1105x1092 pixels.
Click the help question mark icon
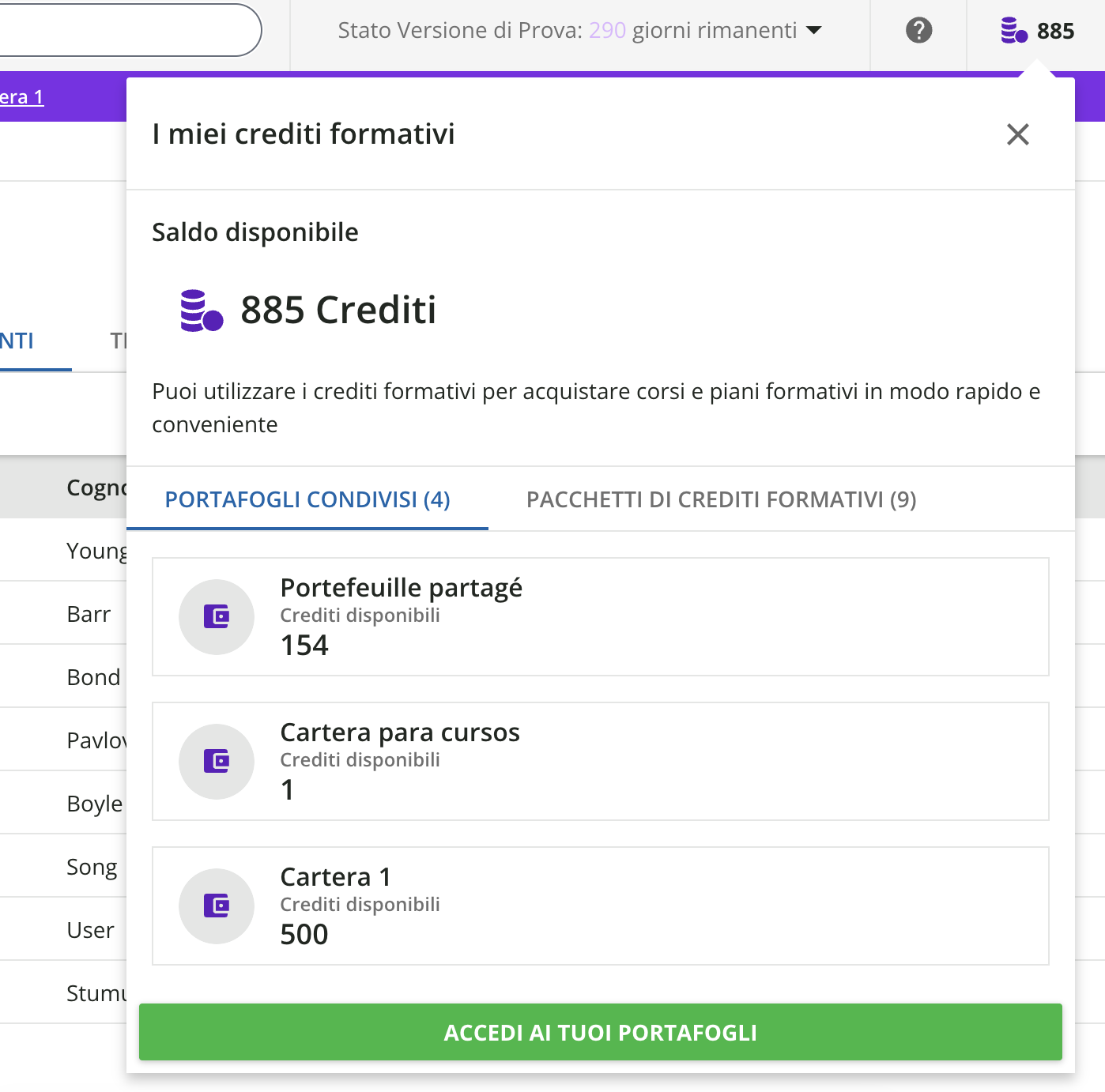(x=918, y=31)
